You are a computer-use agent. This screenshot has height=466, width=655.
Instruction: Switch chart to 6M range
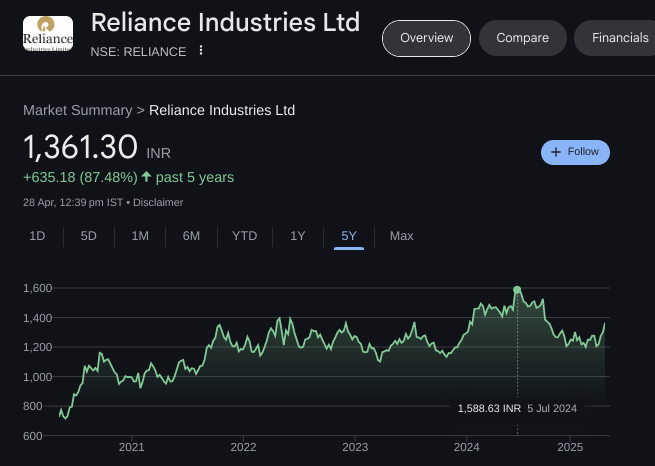pyautogui.click(x=191, y=236)
